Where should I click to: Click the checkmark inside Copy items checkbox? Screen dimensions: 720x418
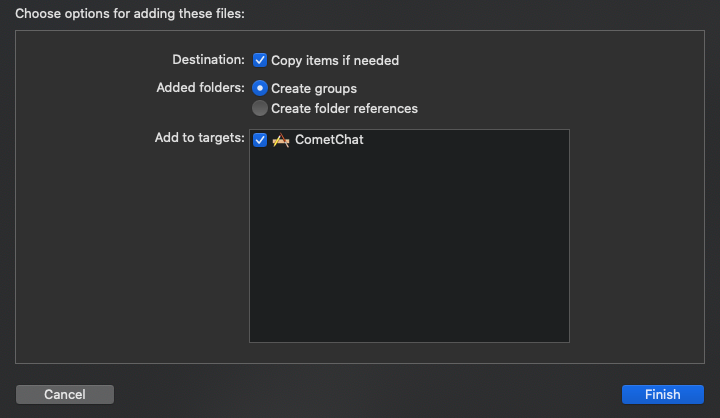[260, 60]
